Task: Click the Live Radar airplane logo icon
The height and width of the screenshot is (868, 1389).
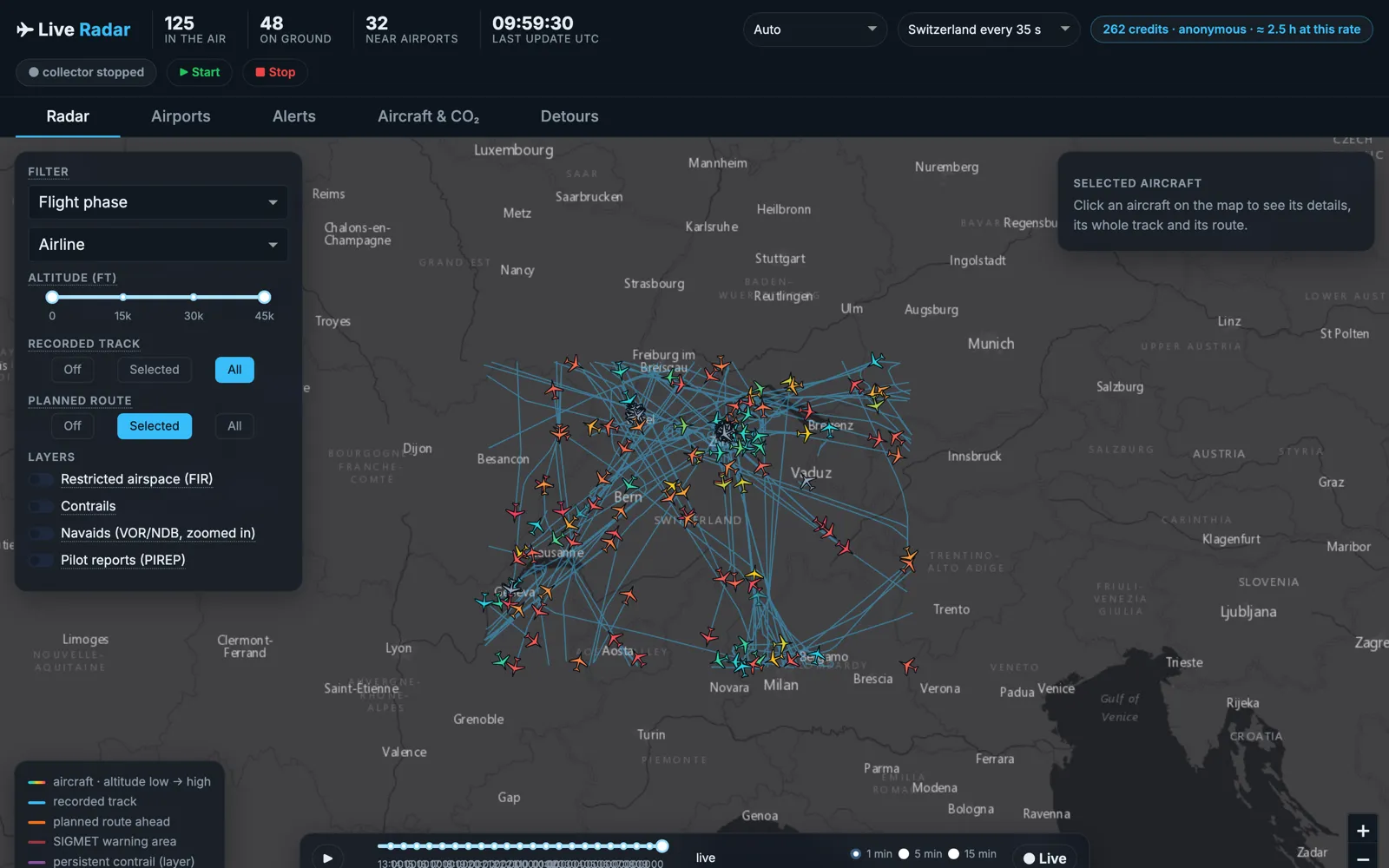Action: tap(24, 30)
